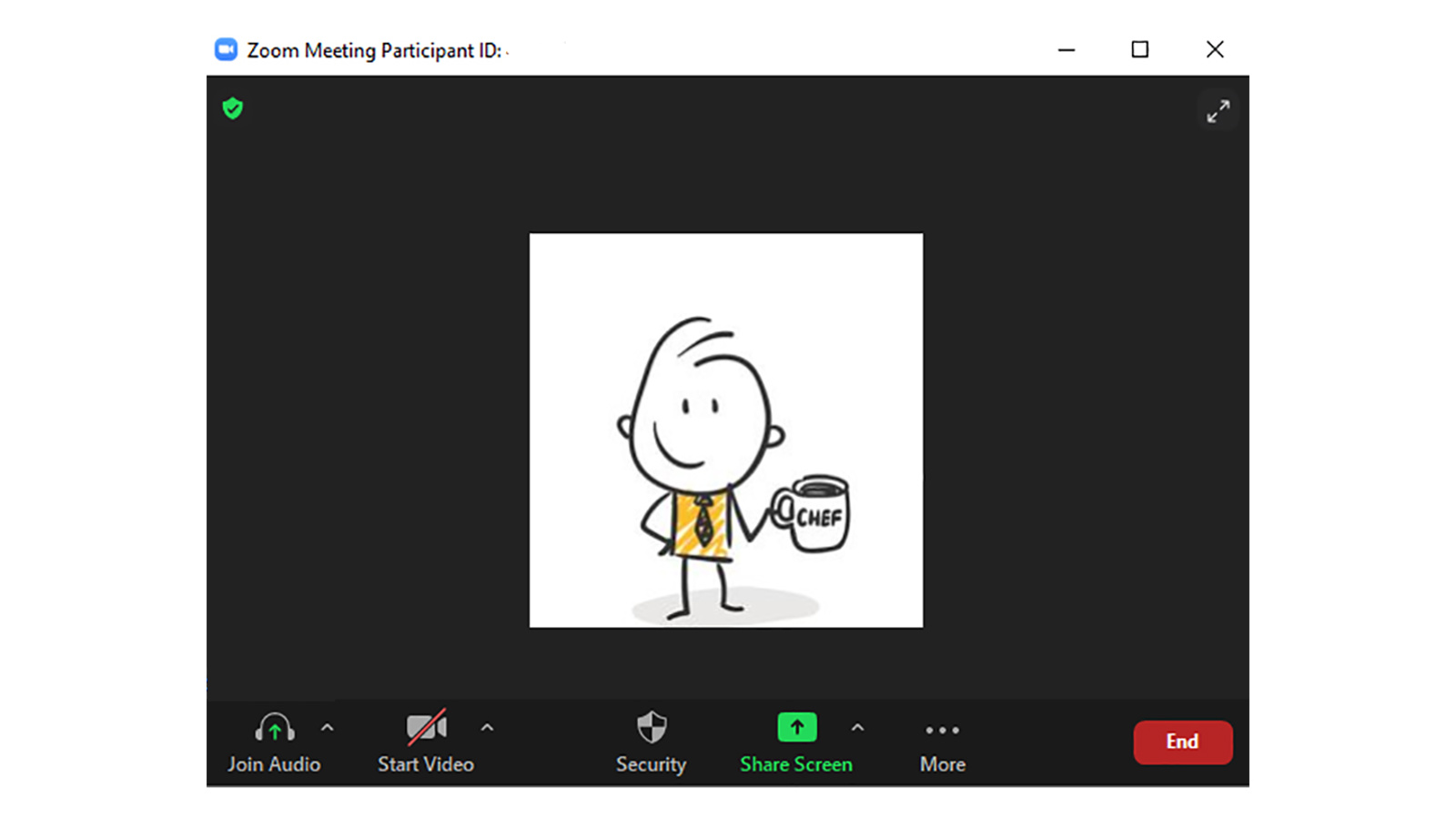Select the Share Screen text label
This screenshot has height=818, width=1456.
(x=796, y=764)
